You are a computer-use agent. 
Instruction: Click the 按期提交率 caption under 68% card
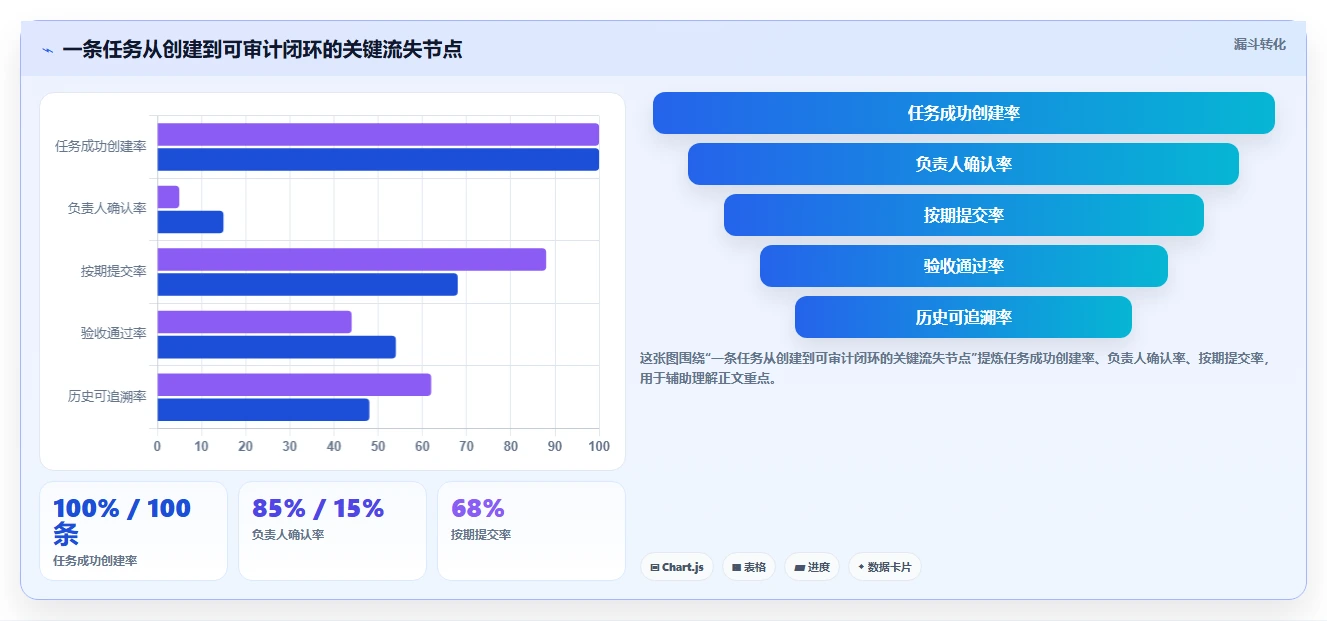pos(481,535)
